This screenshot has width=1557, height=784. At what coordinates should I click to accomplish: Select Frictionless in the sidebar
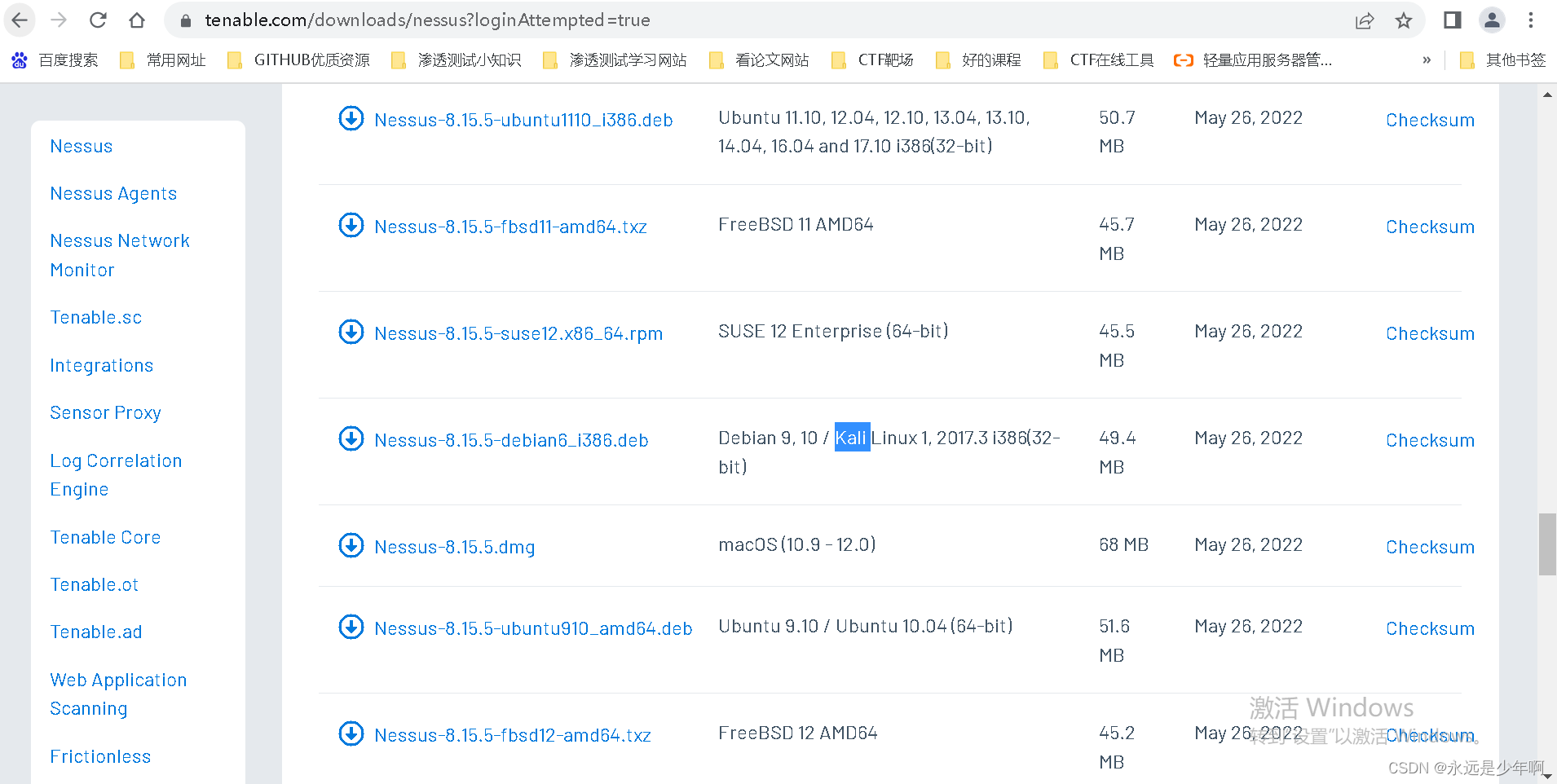(x=100, y=757)
